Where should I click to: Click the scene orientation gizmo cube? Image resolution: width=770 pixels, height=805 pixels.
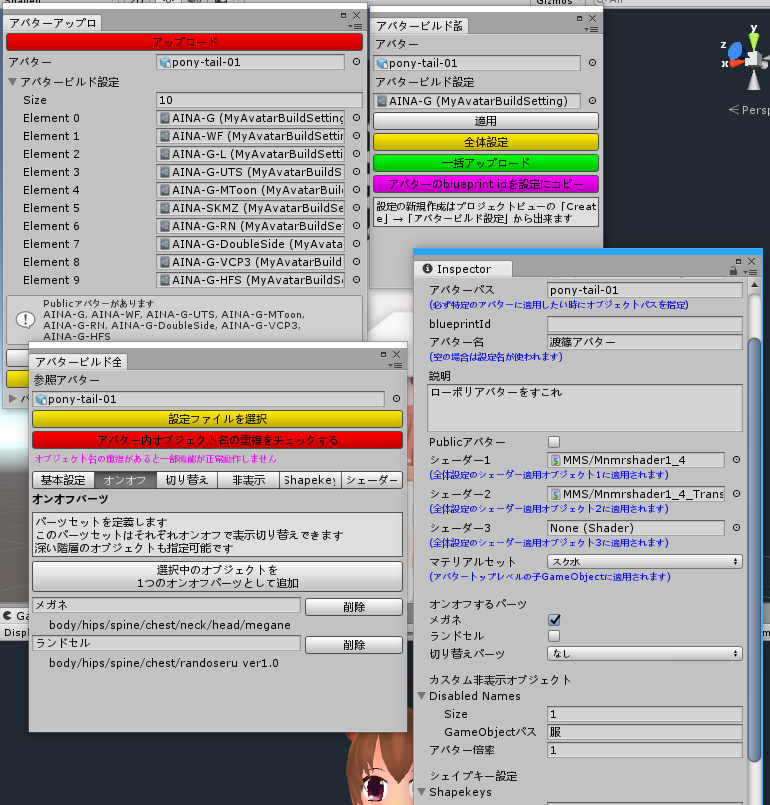point(750,58)
